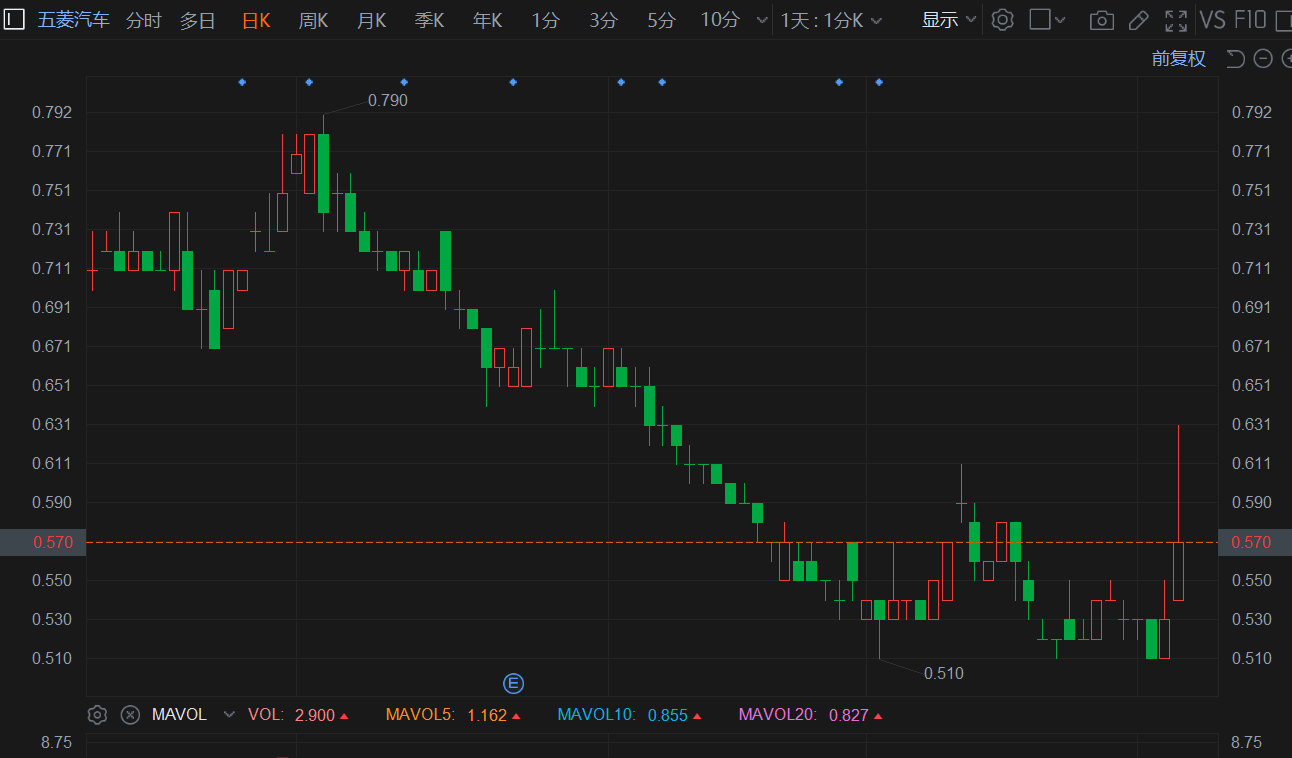Expand more minute intervals after 10分
Screen dimensions: 1292x758
[762, 20]
